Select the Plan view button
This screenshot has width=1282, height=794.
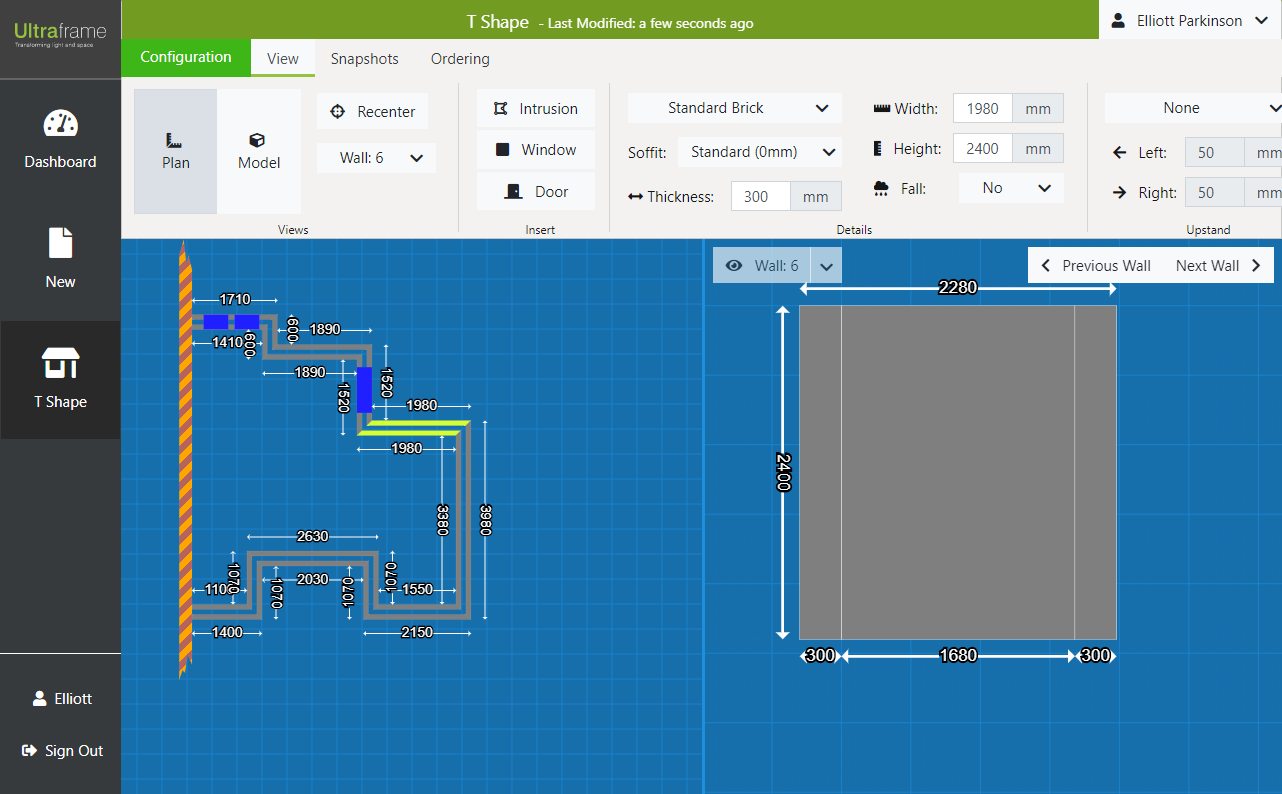click(176, 151)
